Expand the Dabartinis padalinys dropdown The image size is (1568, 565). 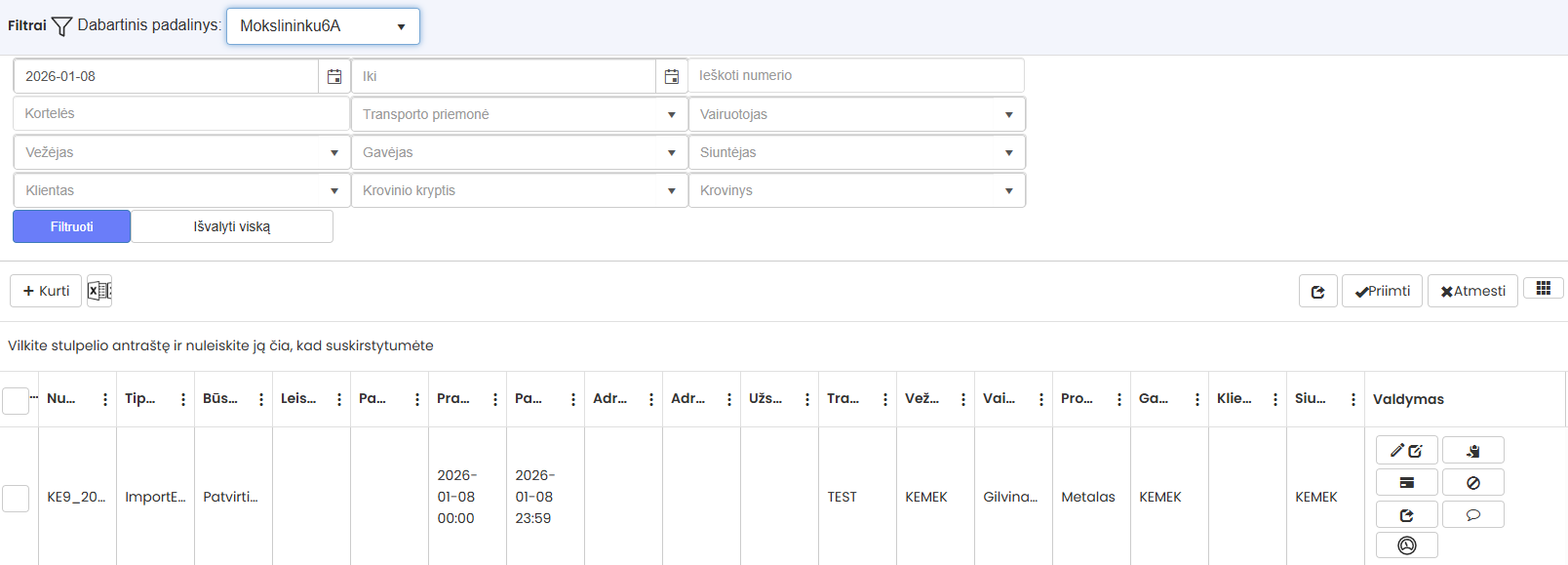323,26
